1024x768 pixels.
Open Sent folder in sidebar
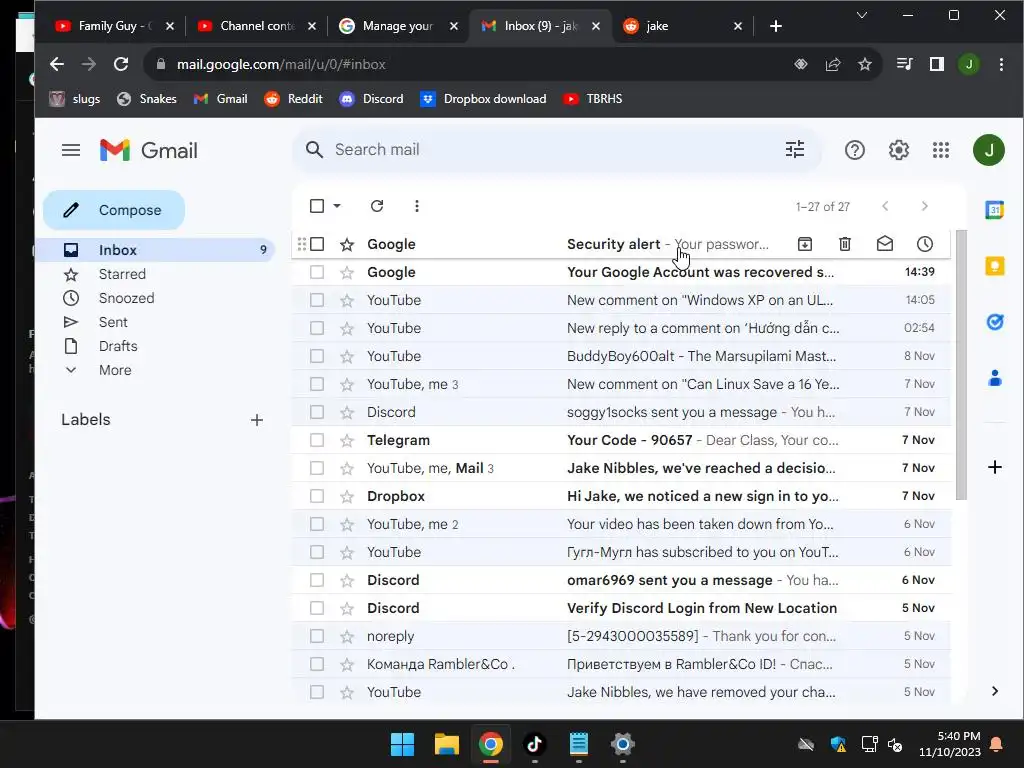tap(113, 323)
